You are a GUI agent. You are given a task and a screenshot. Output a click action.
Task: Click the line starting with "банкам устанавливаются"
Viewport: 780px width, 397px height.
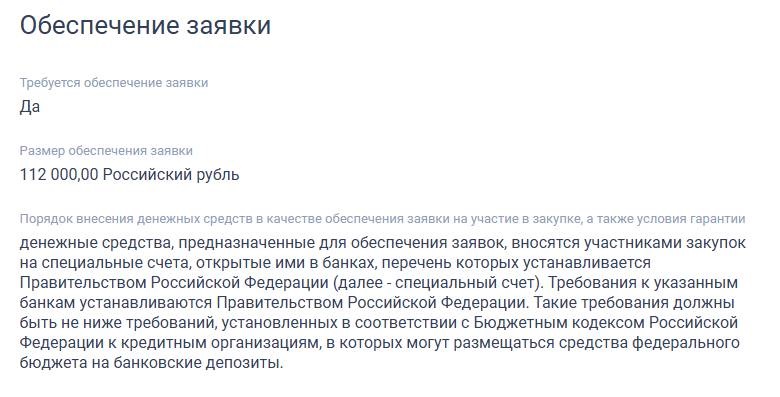[377, 303]
